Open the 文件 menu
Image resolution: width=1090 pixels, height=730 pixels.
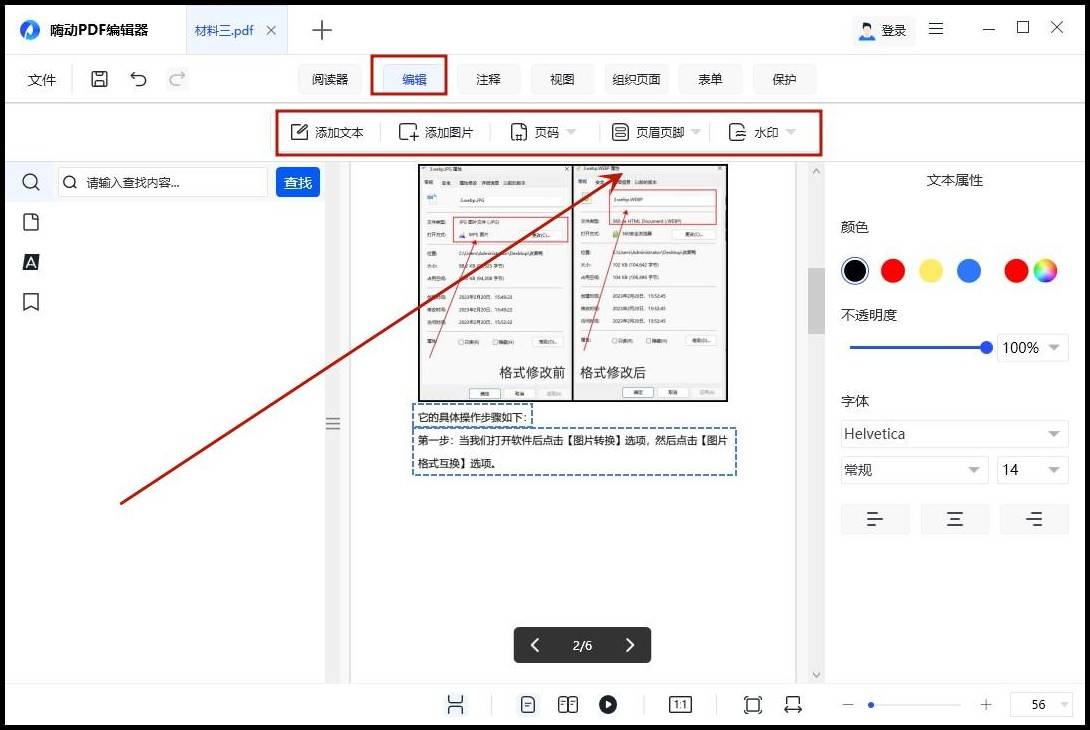click(x=42, y=80)
